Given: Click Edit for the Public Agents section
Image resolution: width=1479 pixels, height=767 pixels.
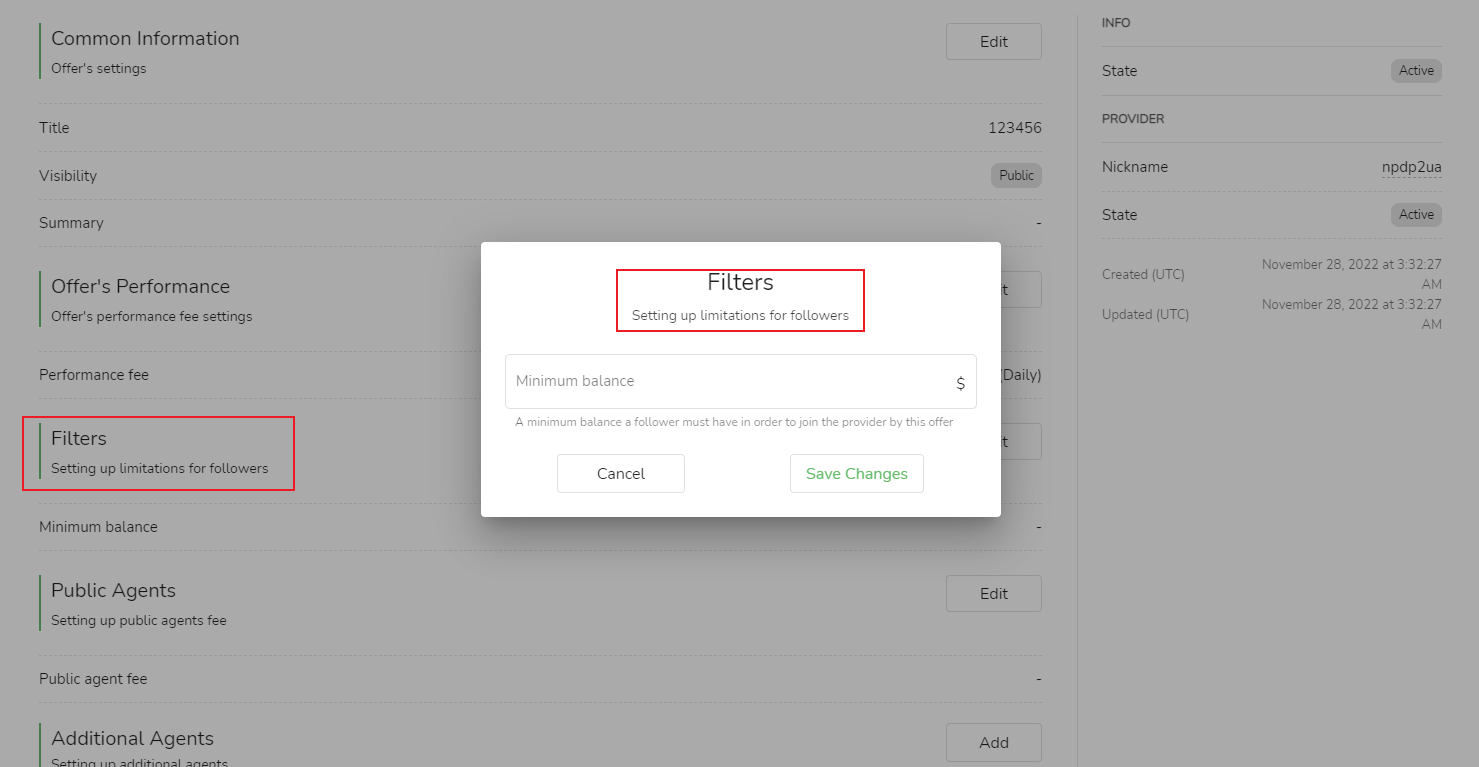Looking at the screenshot, I should [x=993, y=594].
